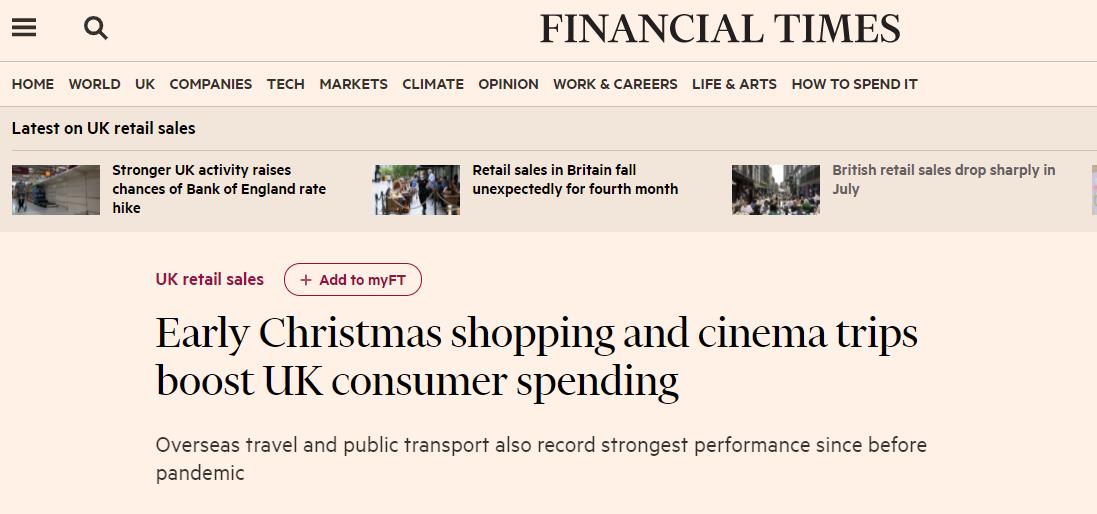Open the Markets section
Screen dimensions: 1097x514
pos(353,84)
